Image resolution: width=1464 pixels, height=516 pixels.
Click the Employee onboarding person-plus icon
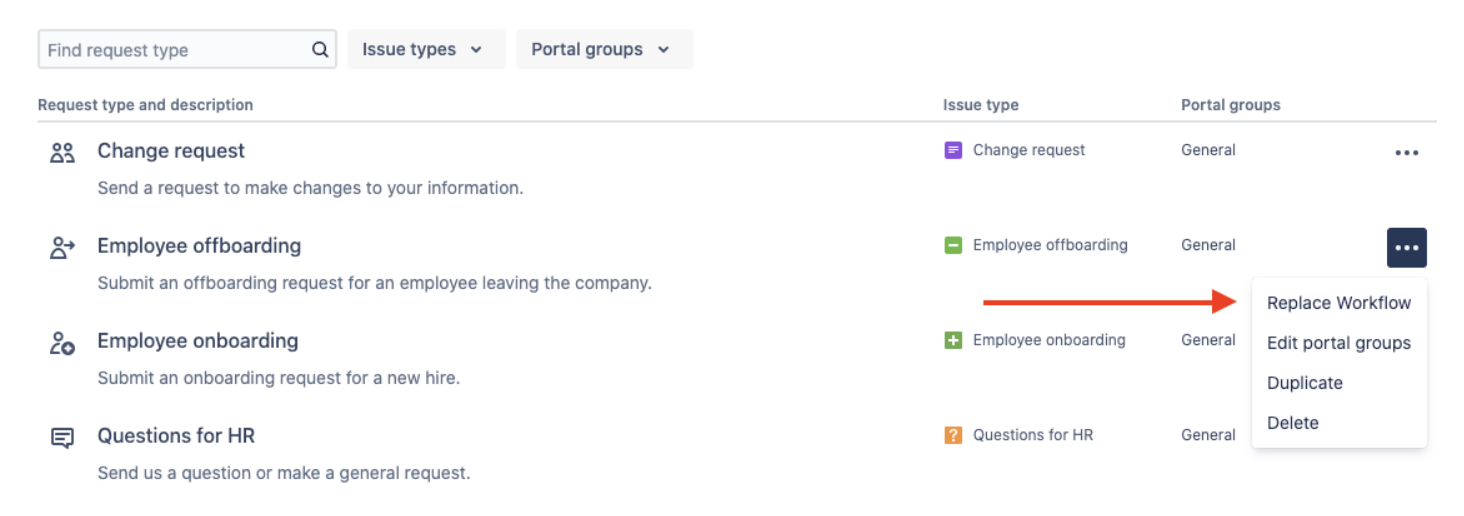[63, 343]
